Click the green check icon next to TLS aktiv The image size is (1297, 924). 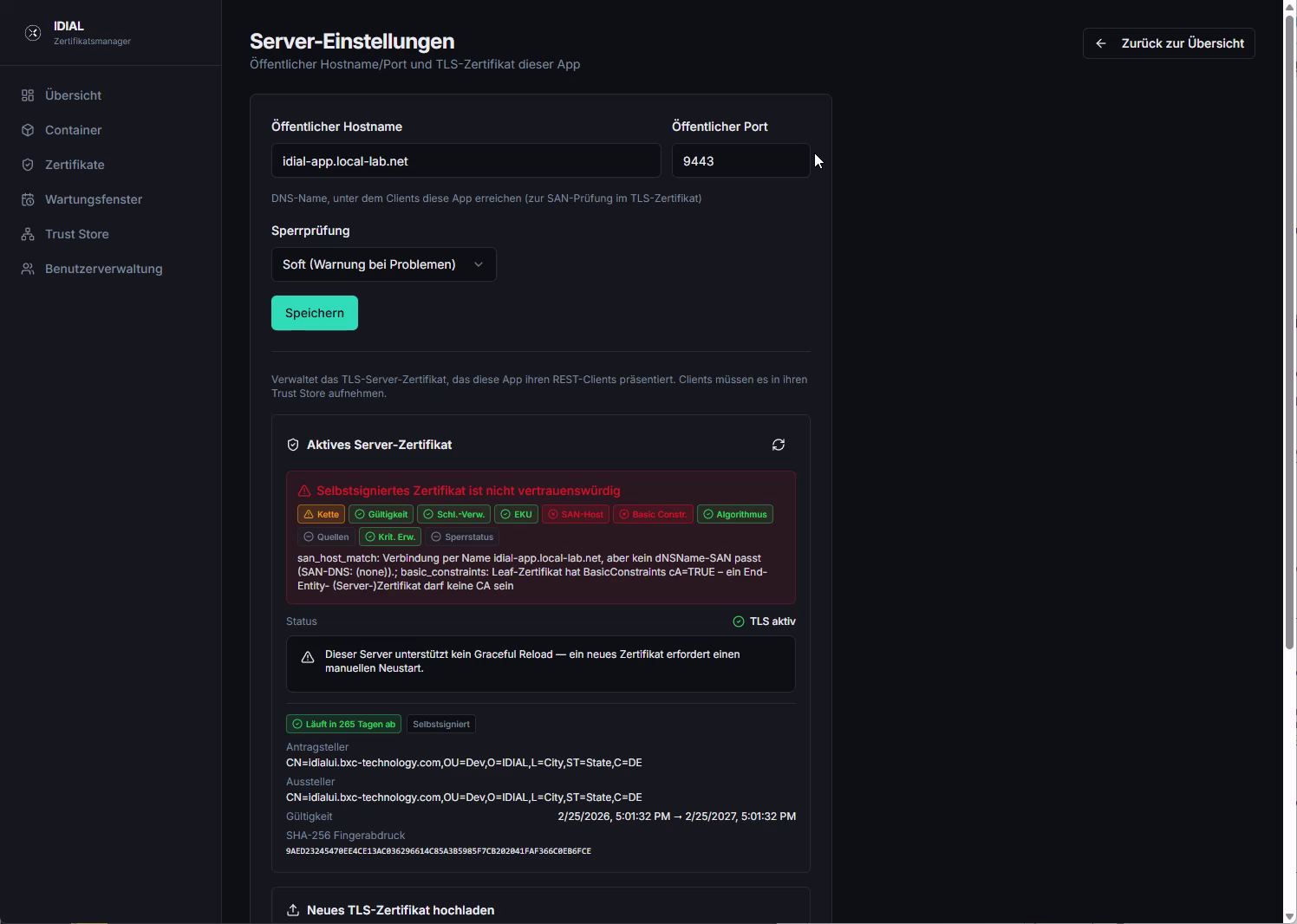[x=739, y=621]
